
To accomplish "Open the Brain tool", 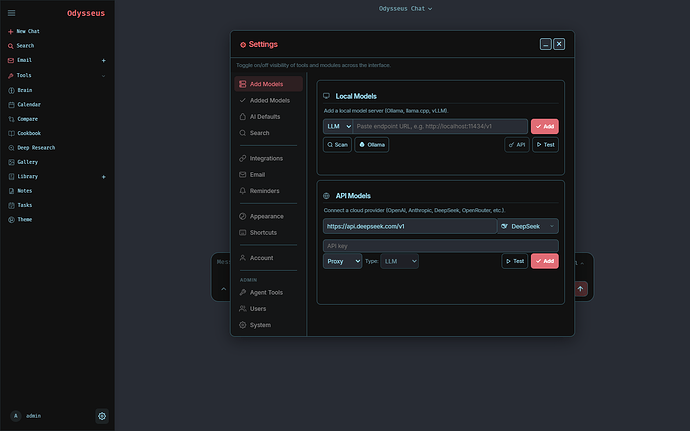I will pyautogui.click(x=20, y=90).
